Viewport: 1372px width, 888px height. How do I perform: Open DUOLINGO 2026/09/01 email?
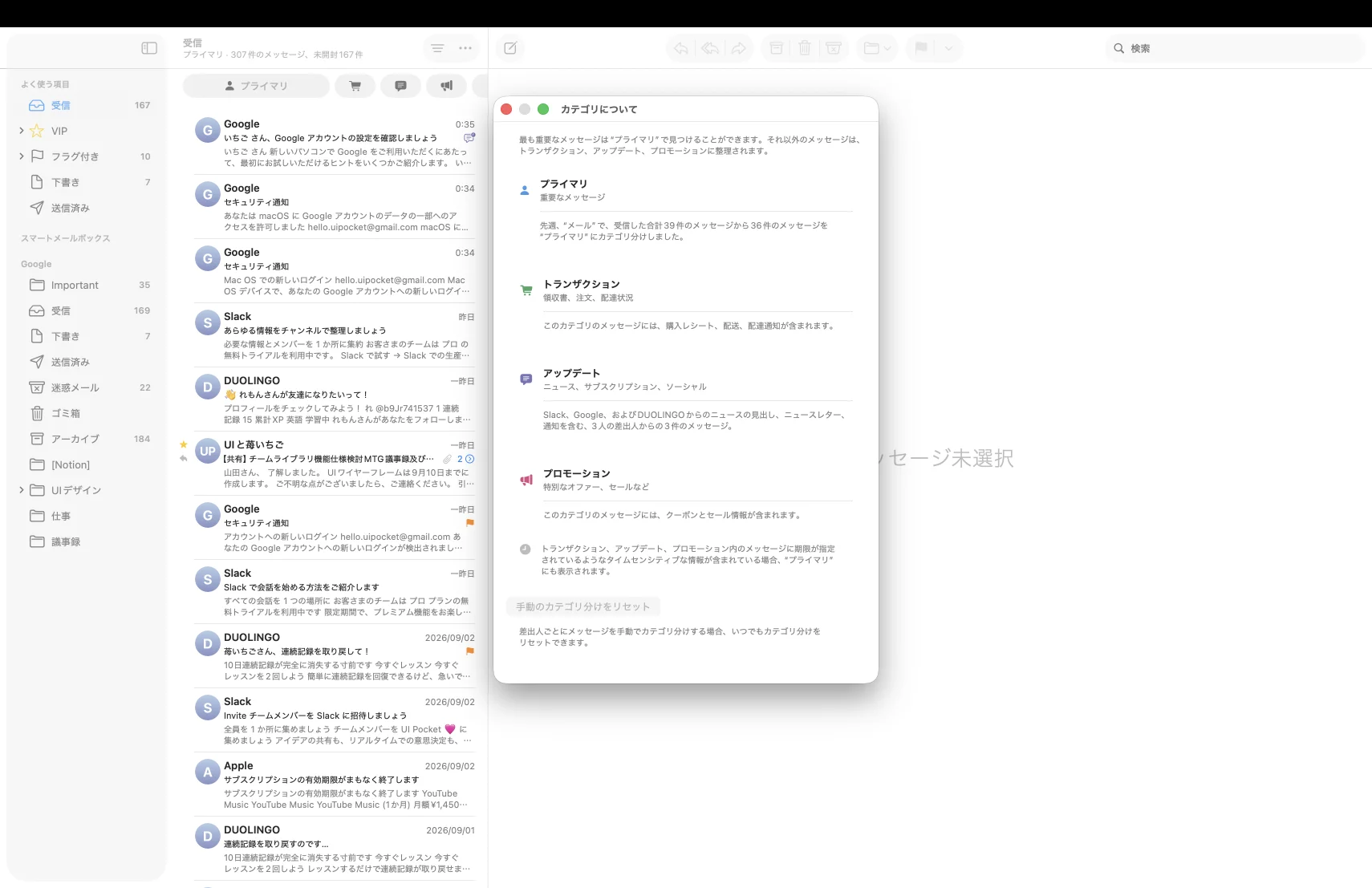point(334,849)
